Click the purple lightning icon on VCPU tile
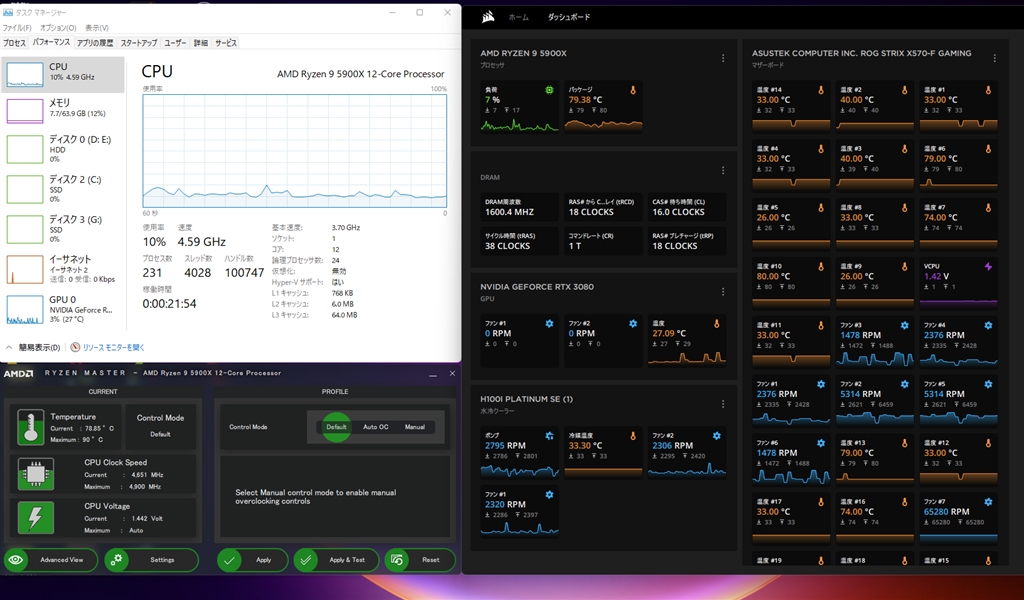1024x600 pixels. 988,266
